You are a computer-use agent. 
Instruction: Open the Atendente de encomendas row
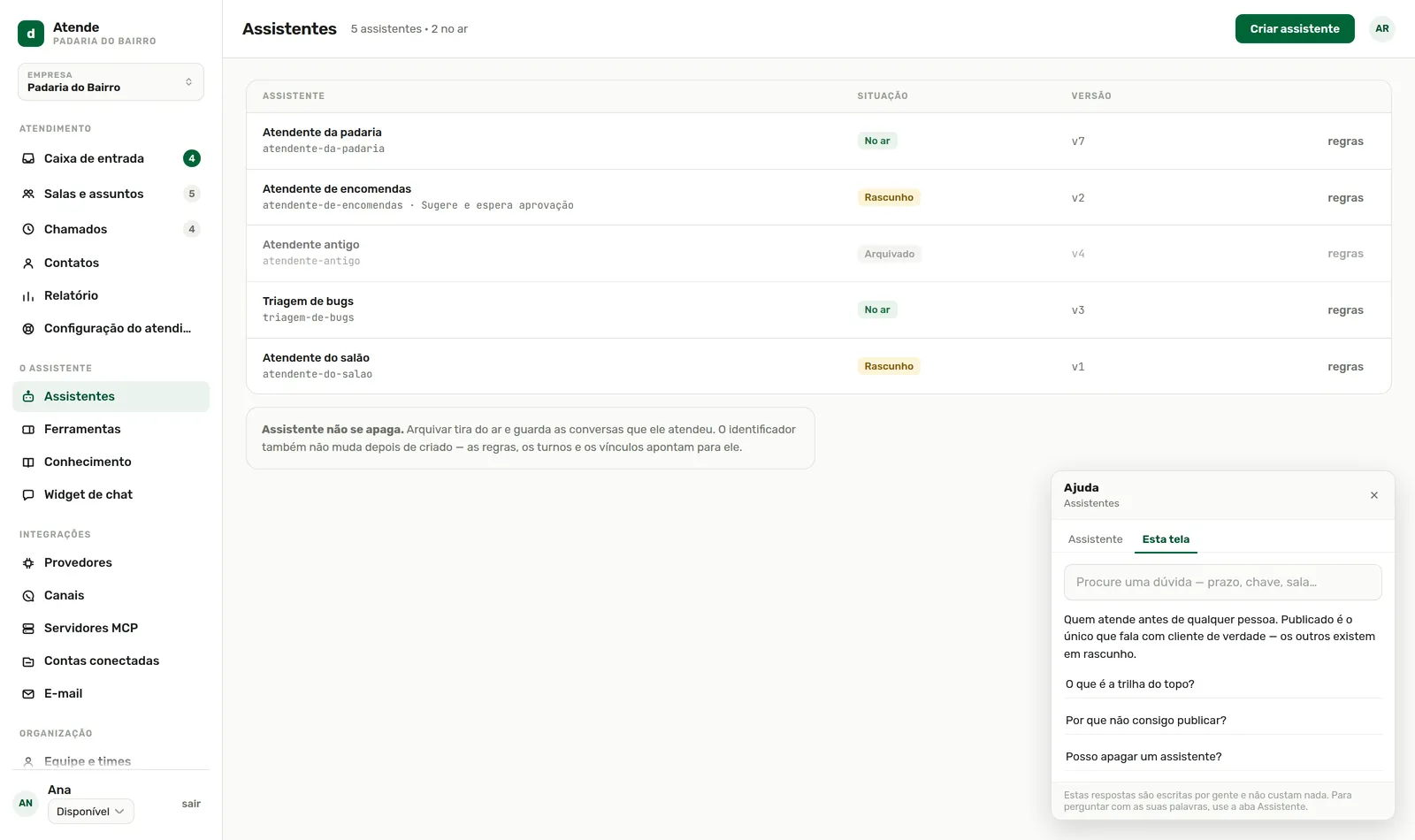[x=819, y=197]
